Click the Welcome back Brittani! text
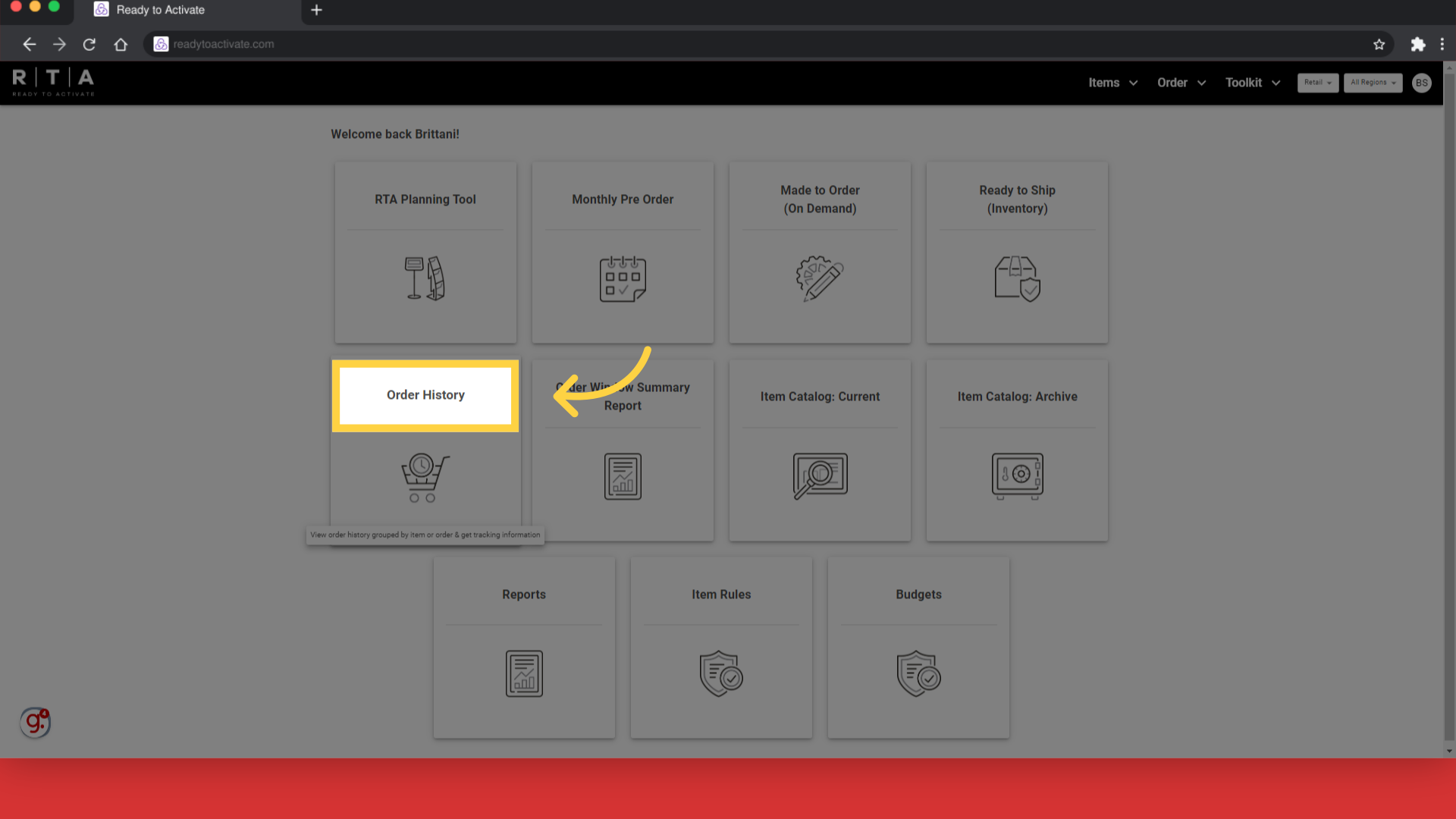This screenshot has width=1456, height=819. tap(395, 134)
